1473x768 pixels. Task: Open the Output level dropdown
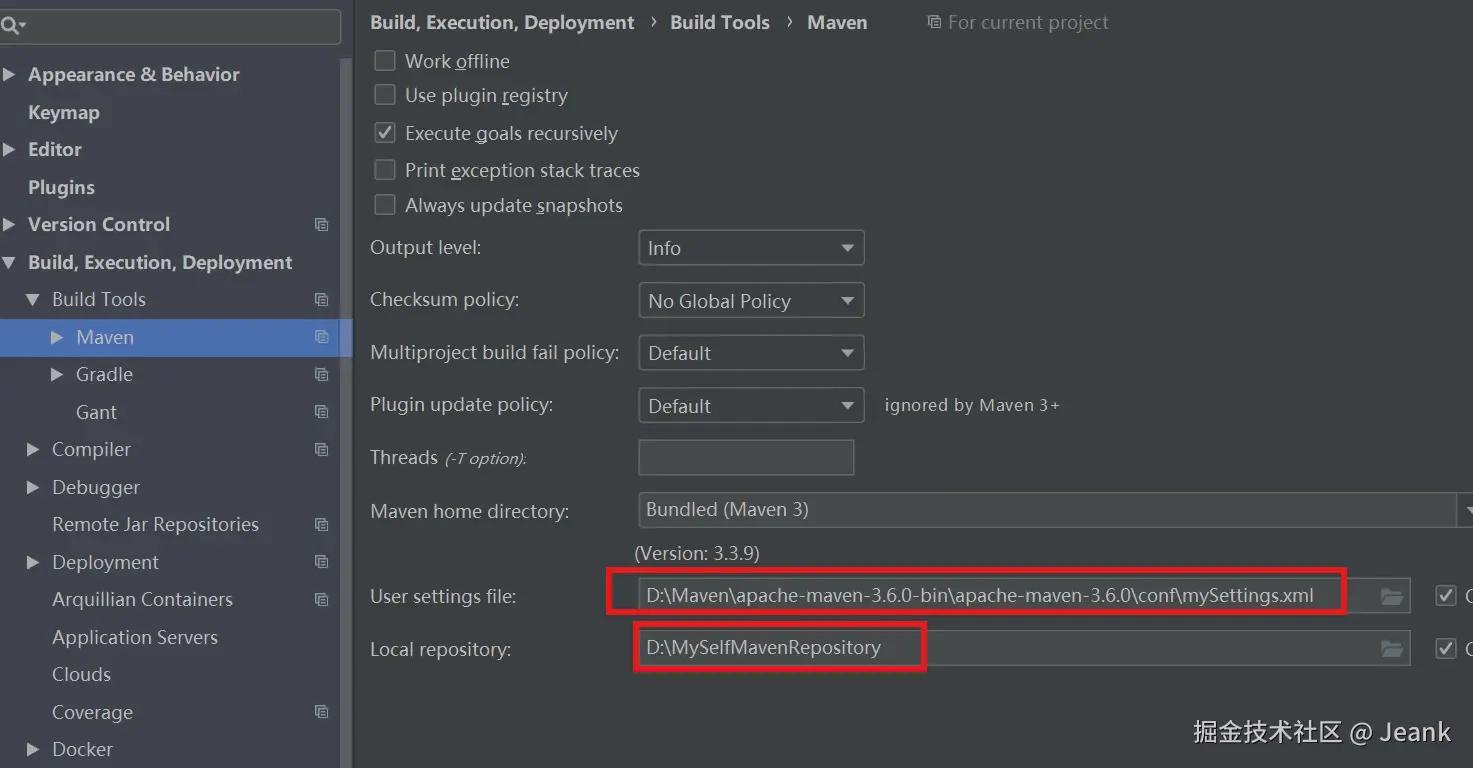point(750,248)
